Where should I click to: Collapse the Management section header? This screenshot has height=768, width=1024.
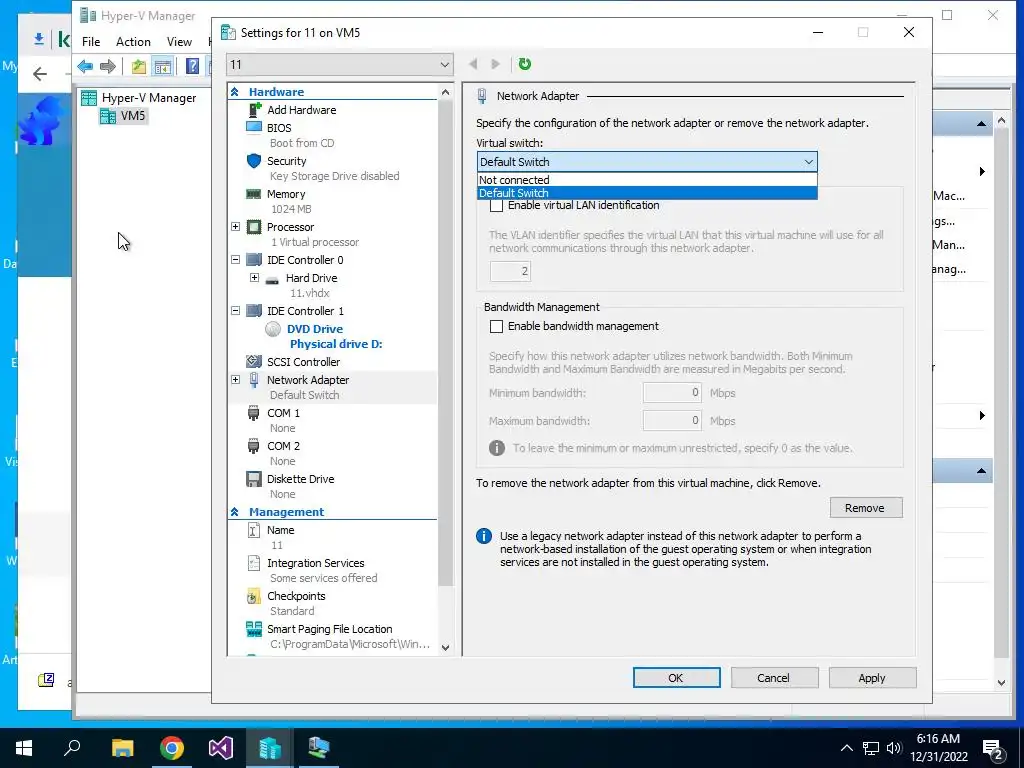234,512
